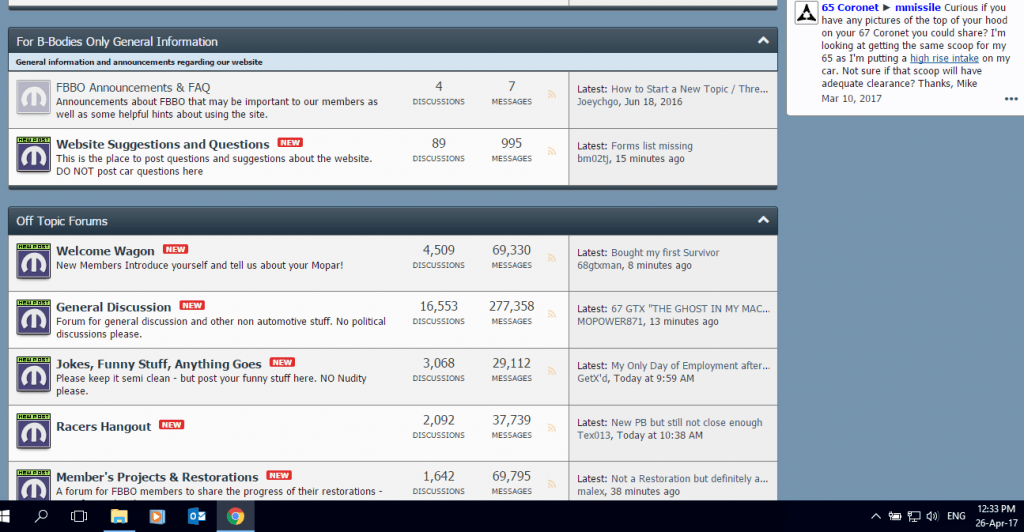Open Member's Projects & Restorations forum
This screenshot has height=532, width=1024.
[157, 477]
